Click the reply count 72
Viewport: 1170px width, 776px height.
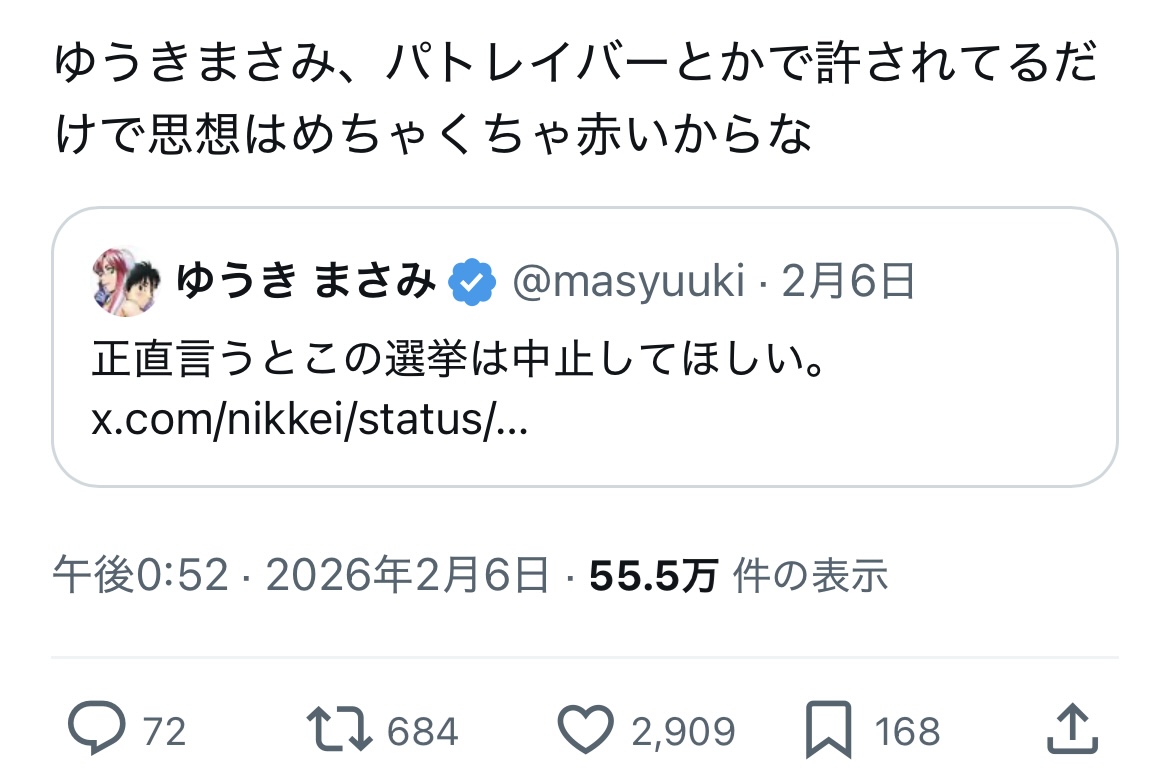[x=165, y=732]
